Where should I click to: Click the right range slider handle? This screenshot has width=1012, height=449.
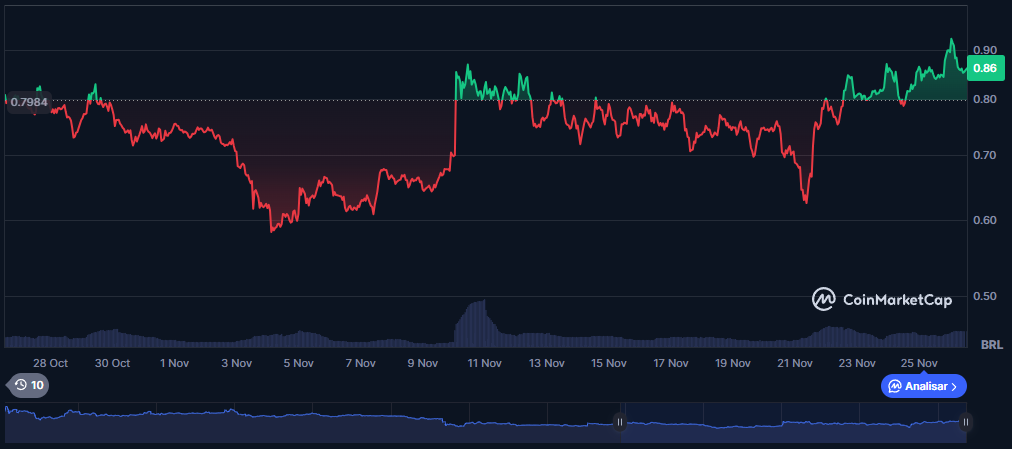965,422
